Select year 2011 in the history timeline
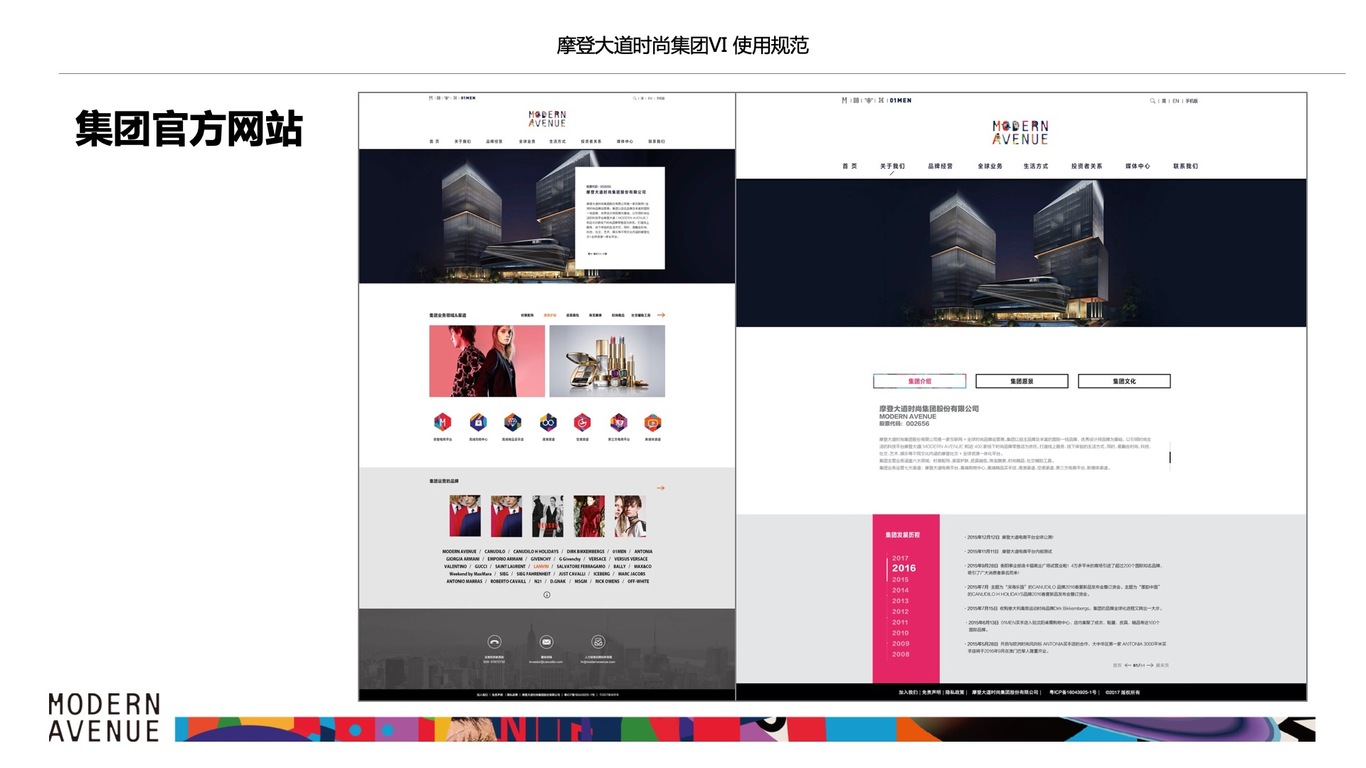The height and width of the screenshot is (768, 1366). [901, 622]
